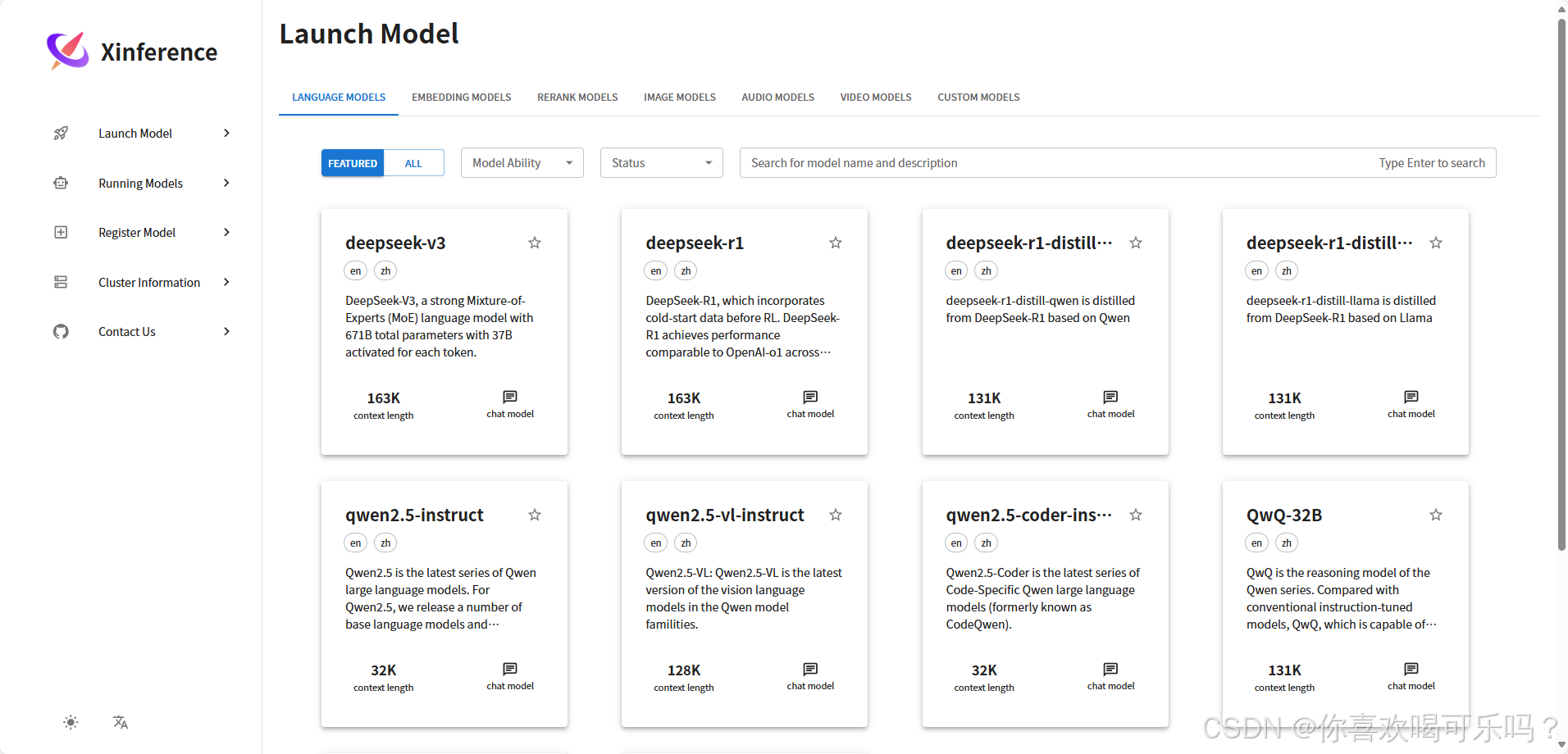1568x754 pixels.
Task: Change language with the translate icon
Action: coord(121,722)
